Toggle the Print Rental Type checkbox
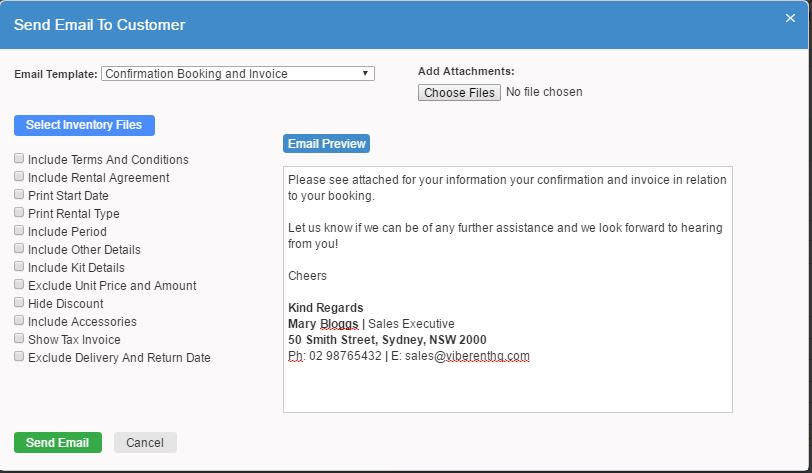Screen dimensions: 812x473 [x=19, y=213]
